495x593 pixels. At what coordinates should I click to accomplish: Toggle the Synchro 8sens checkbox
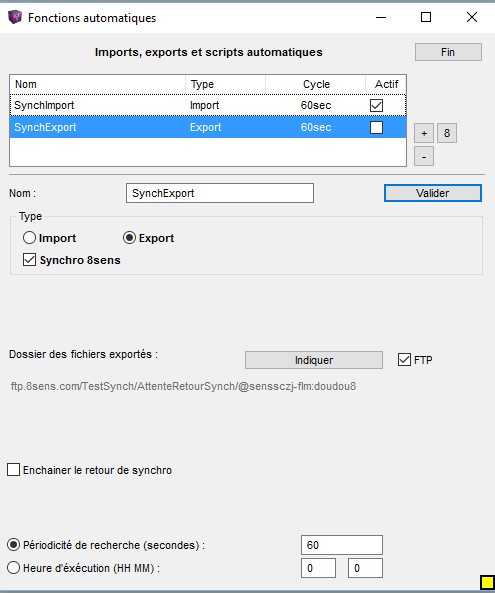(x=29, y=260)
